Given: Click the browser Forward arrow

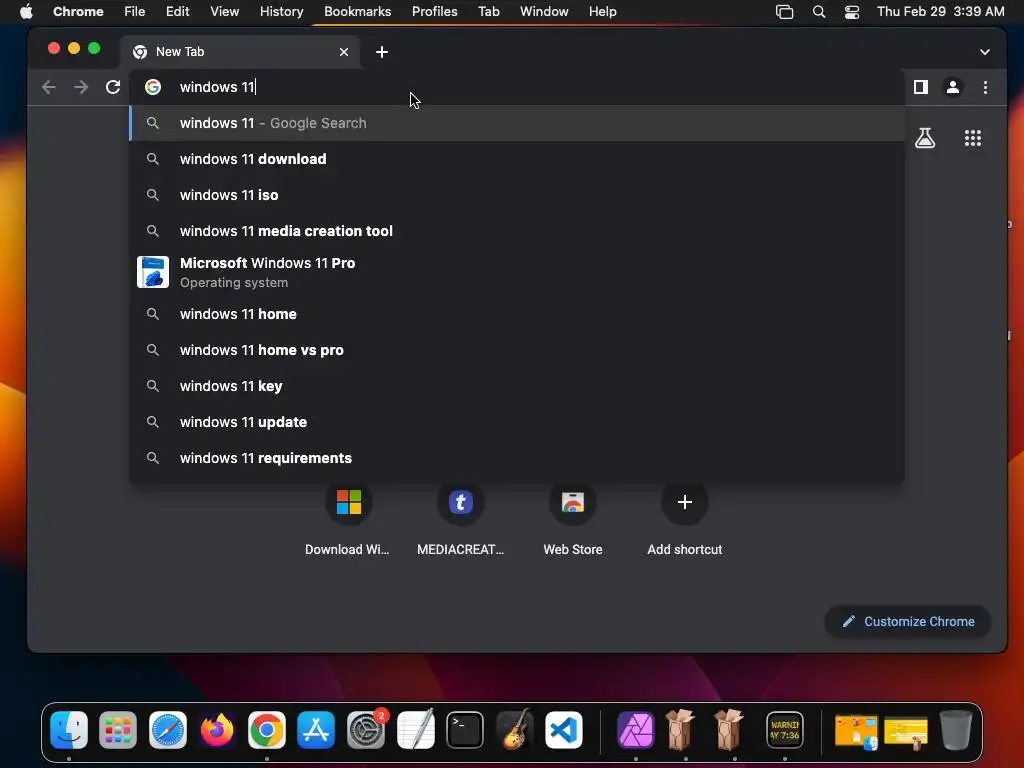Looking at the screenshot, I should pos(81,88).
